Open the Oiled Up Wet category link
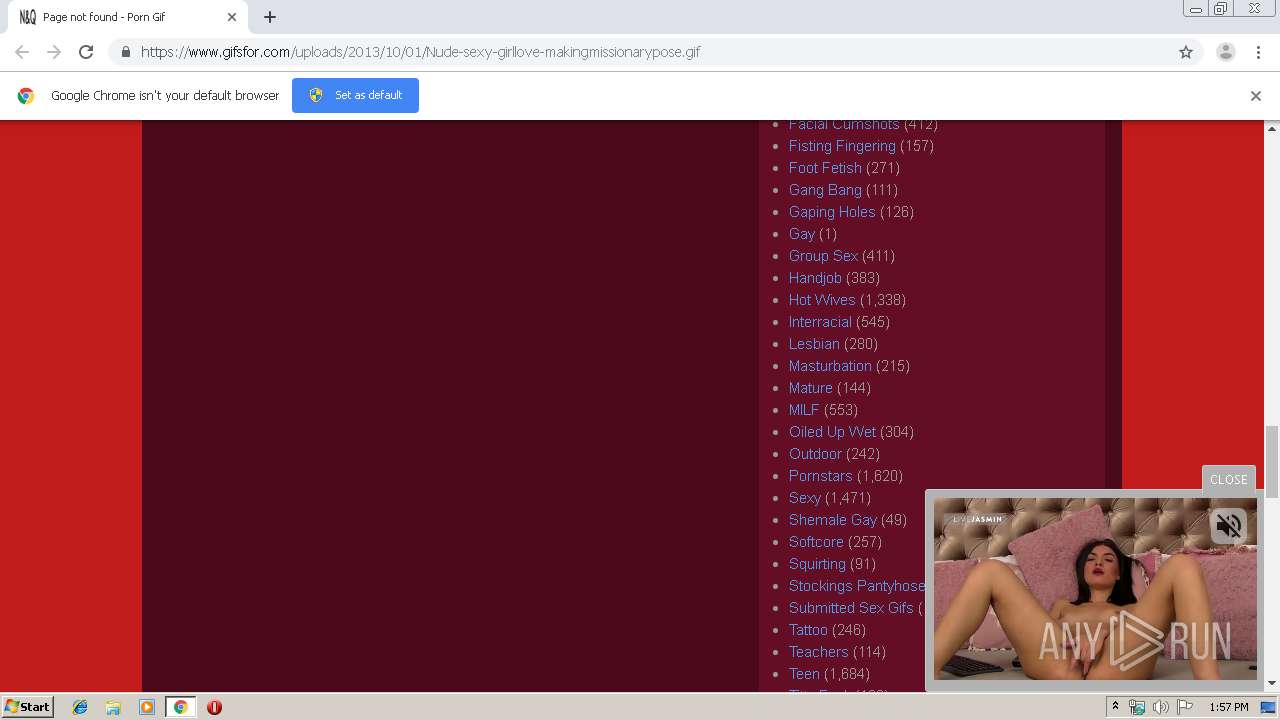Screen dimensions: 1280x720 click(832, 432)
